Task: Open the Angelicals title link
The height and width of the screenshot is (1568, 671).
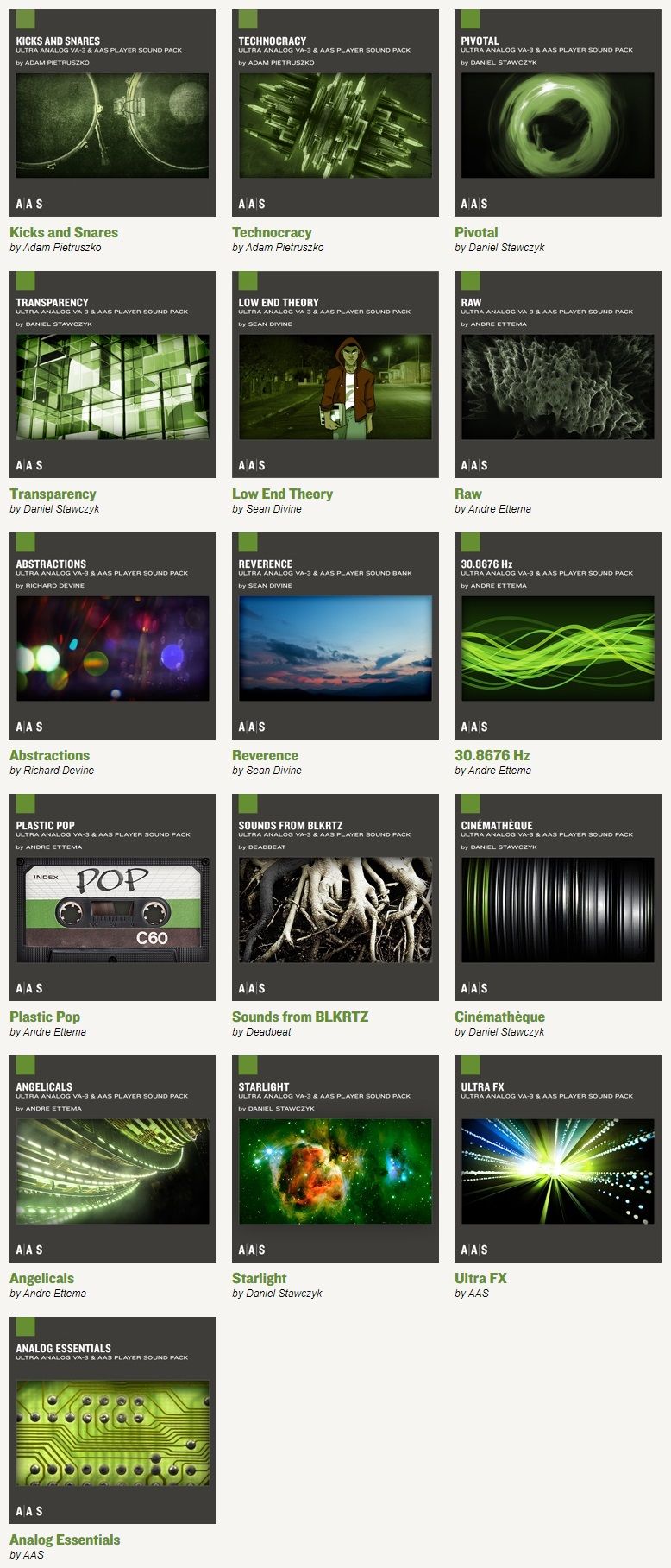Action: coord(41,1279)
